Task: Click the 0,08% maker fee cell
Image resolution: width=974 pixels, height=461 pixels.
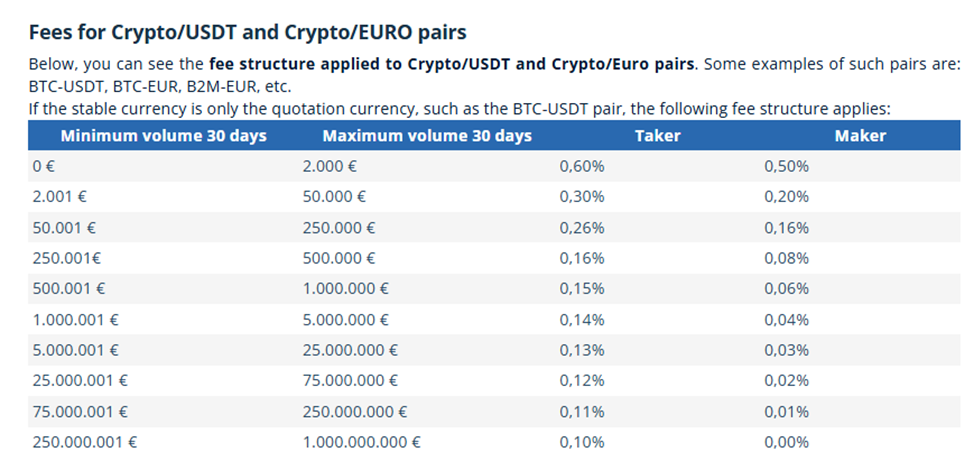Action: click(x=786, y=258)
